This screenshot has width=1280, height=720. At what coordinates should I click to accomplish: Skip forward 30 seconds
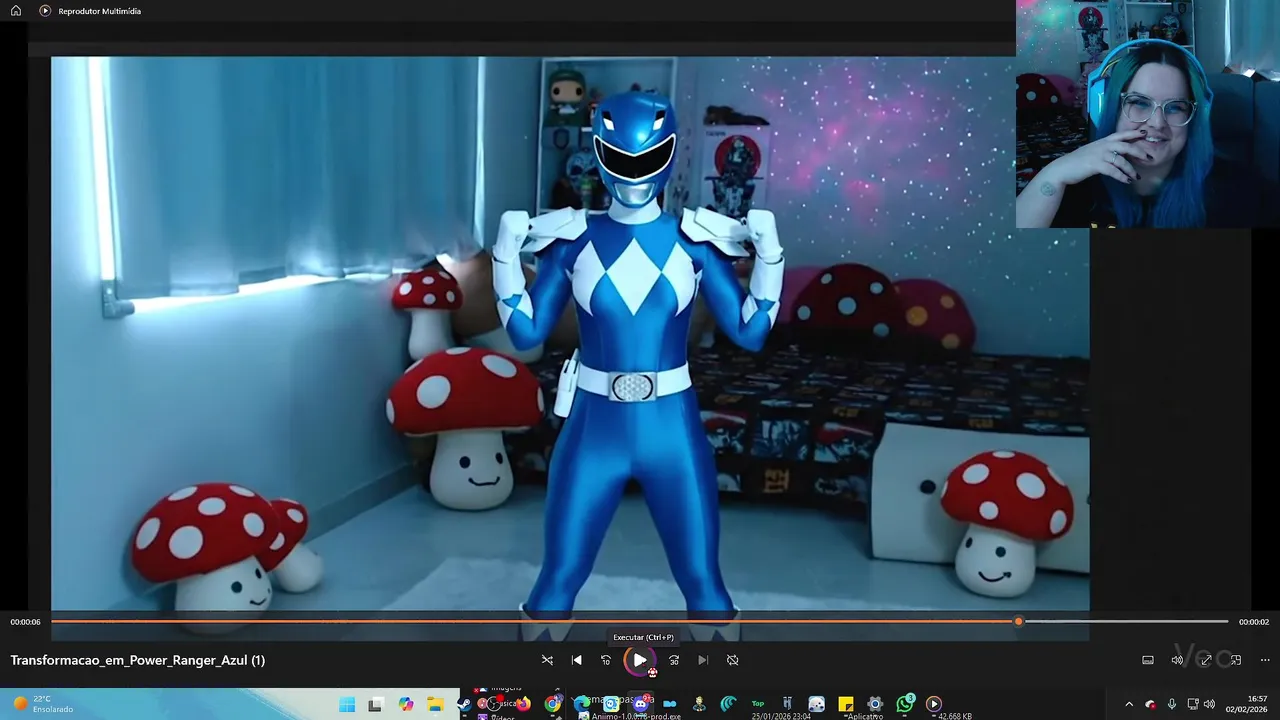674,660
